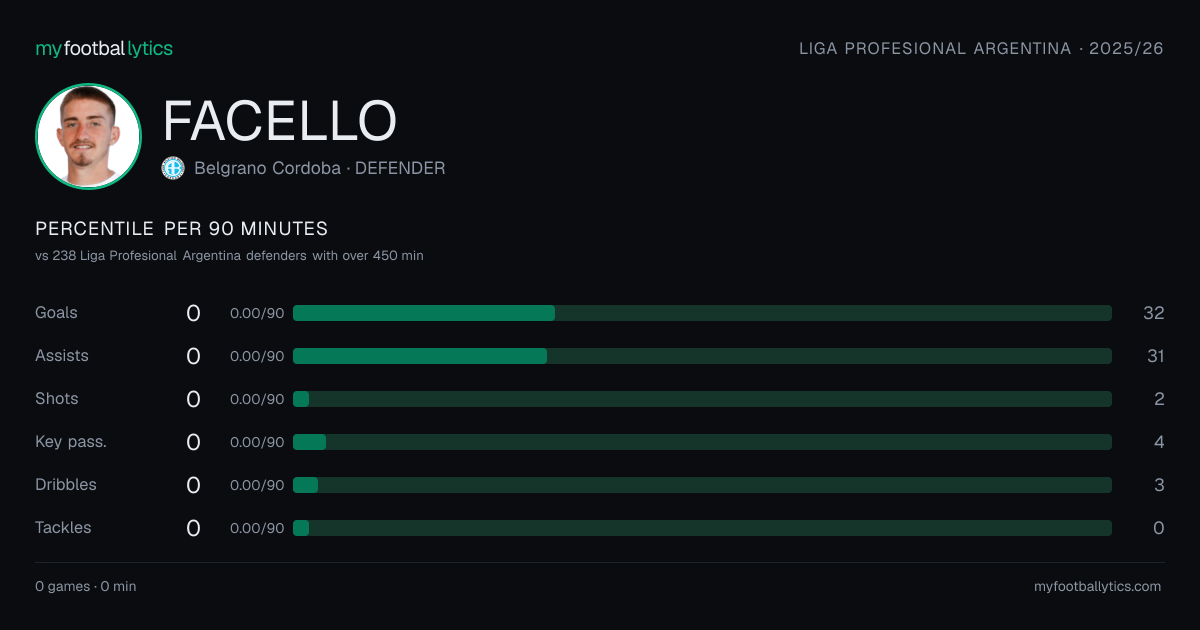
Task: Click the Liga Profesional Argentina 2025/26 label
Action: pos(981,49)
